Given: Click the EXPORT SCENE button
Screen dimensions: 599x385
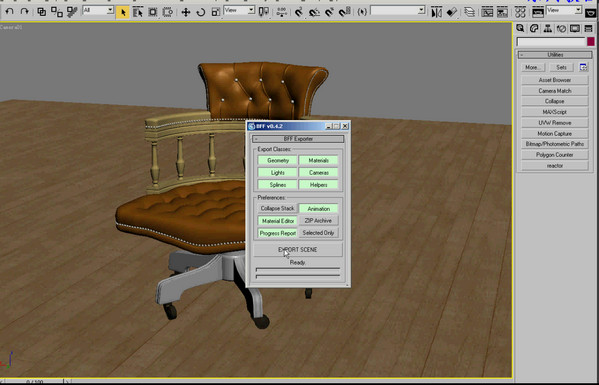Looking at the screenshot, I should point(298,250).
